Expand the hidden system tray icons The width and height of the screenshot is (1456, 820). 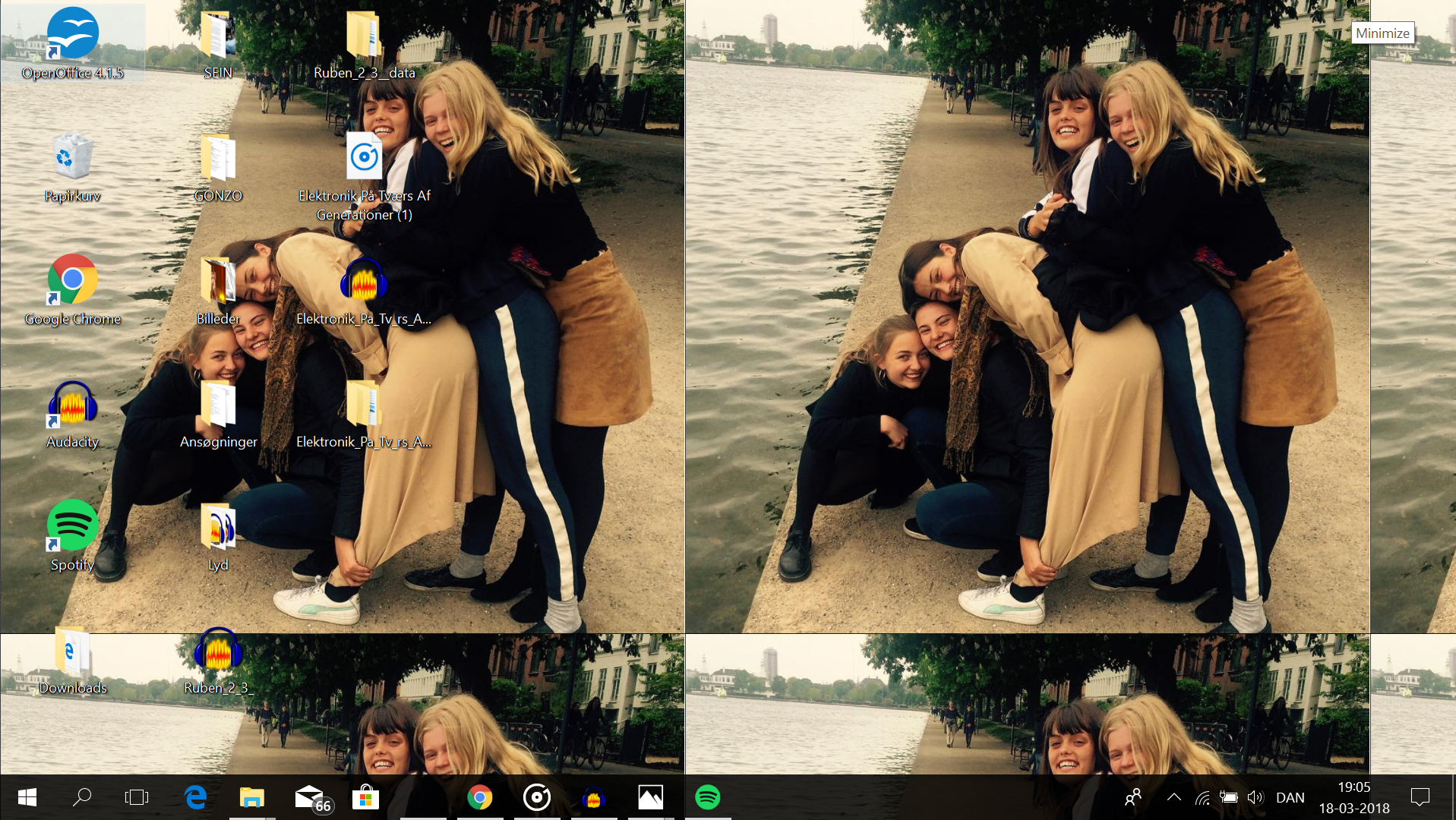point(1173,797)
